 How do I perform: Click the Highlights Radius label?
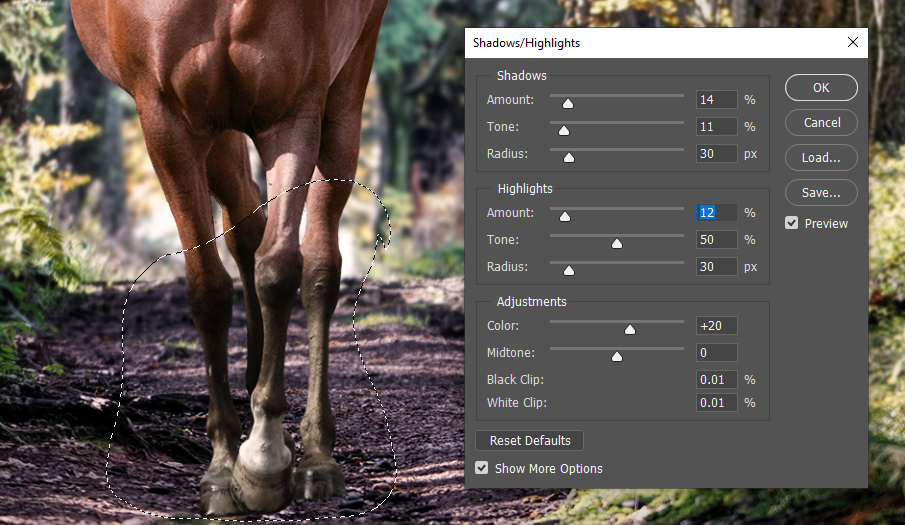tap(507, 267)
